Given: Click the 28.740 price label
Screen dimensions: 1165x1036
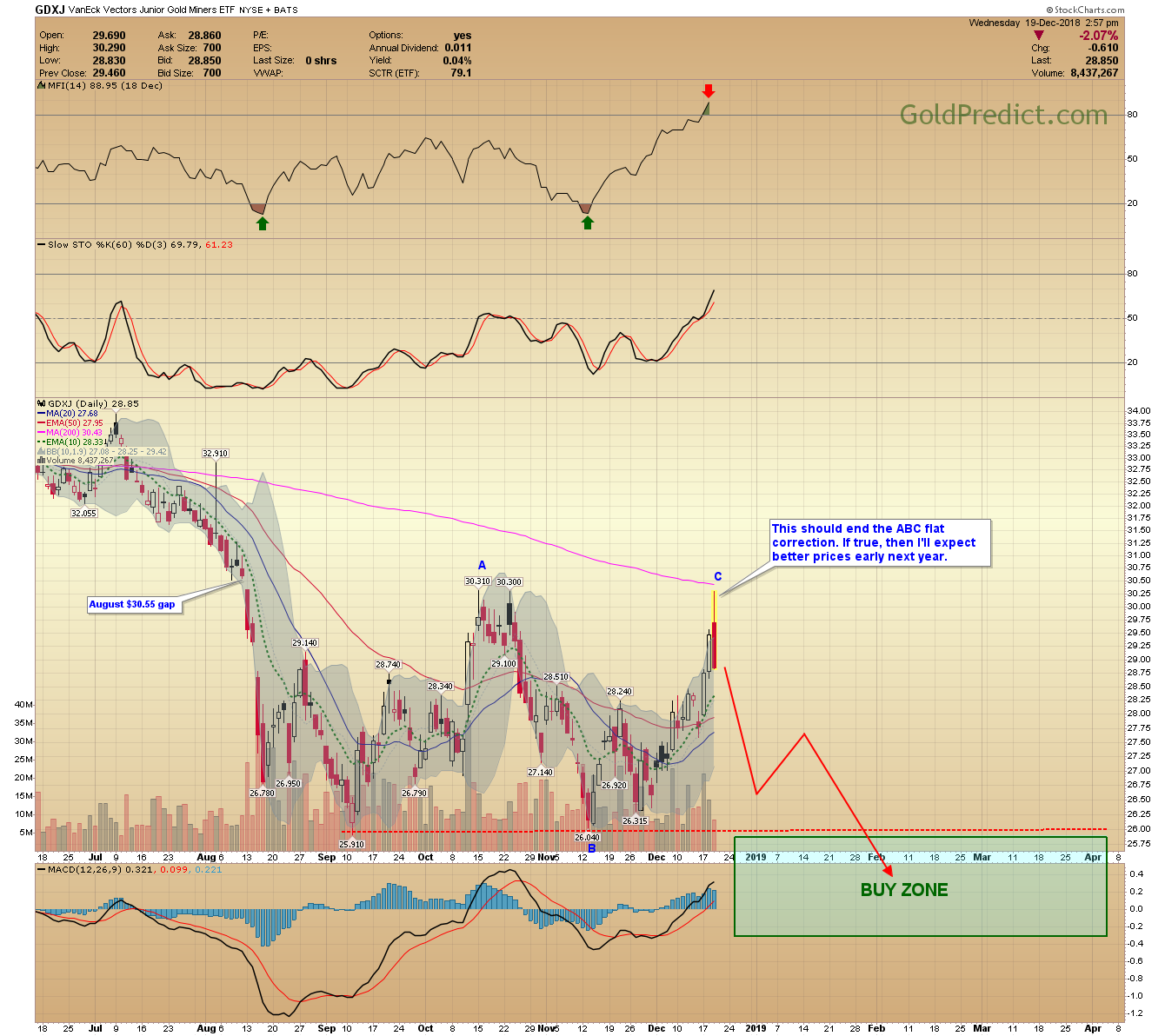Looking at the screenshot, I should point(388,665).
